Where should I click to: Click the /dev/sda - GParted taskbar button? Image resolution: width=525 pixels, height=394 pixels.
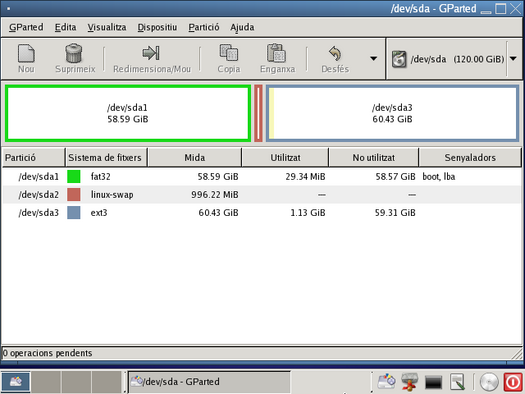[x=210, y=382]
